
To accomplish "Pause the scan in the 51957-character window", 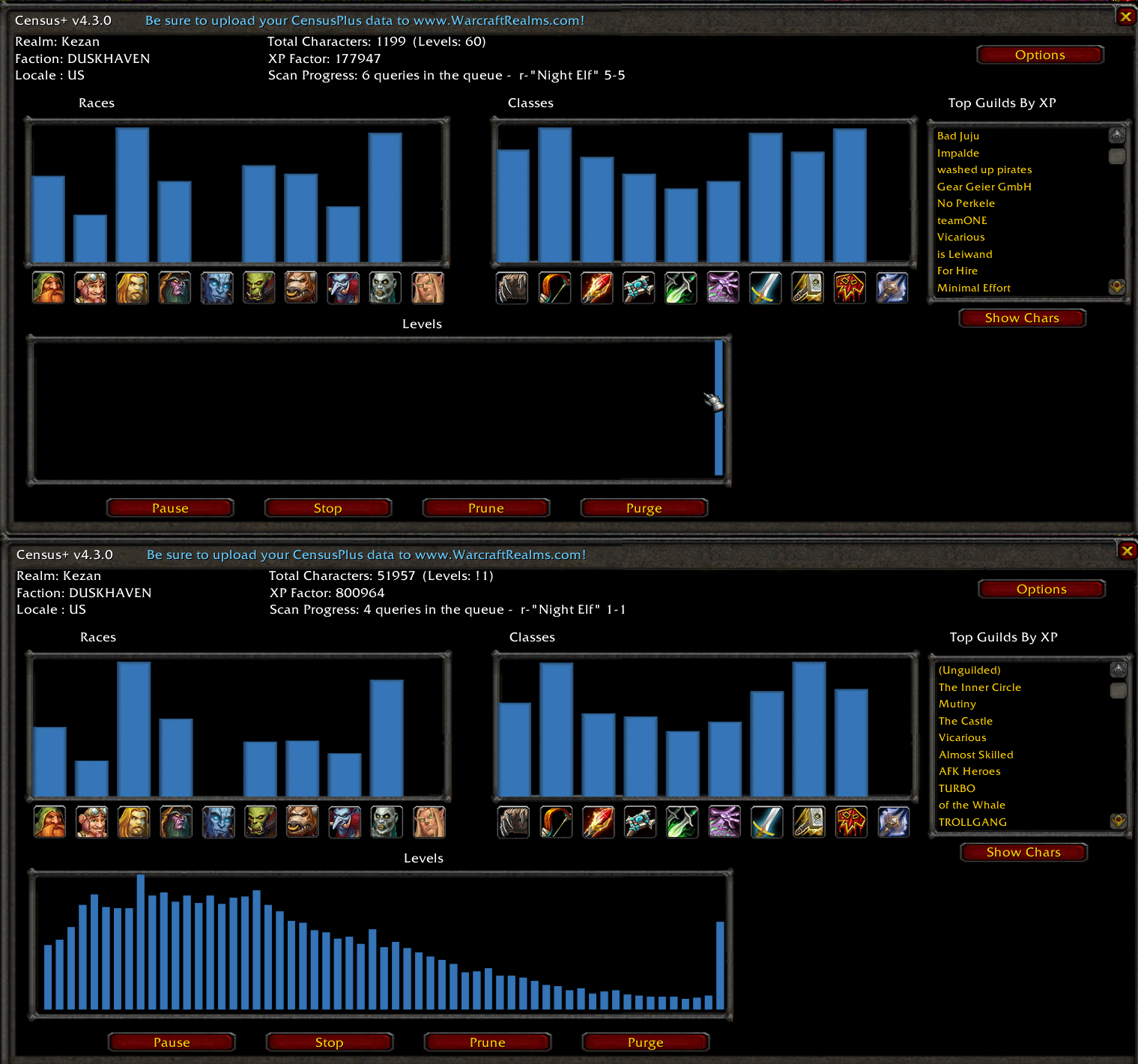I will click(172, 1042).
